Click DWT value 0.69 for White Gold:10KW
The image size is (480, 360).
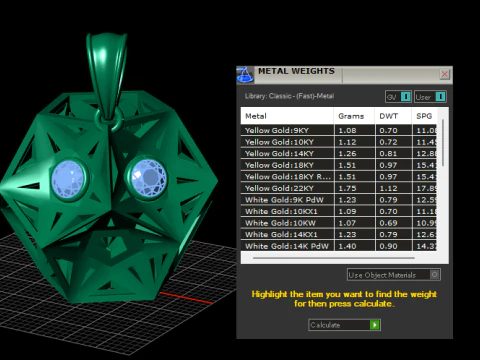[388, 223]
